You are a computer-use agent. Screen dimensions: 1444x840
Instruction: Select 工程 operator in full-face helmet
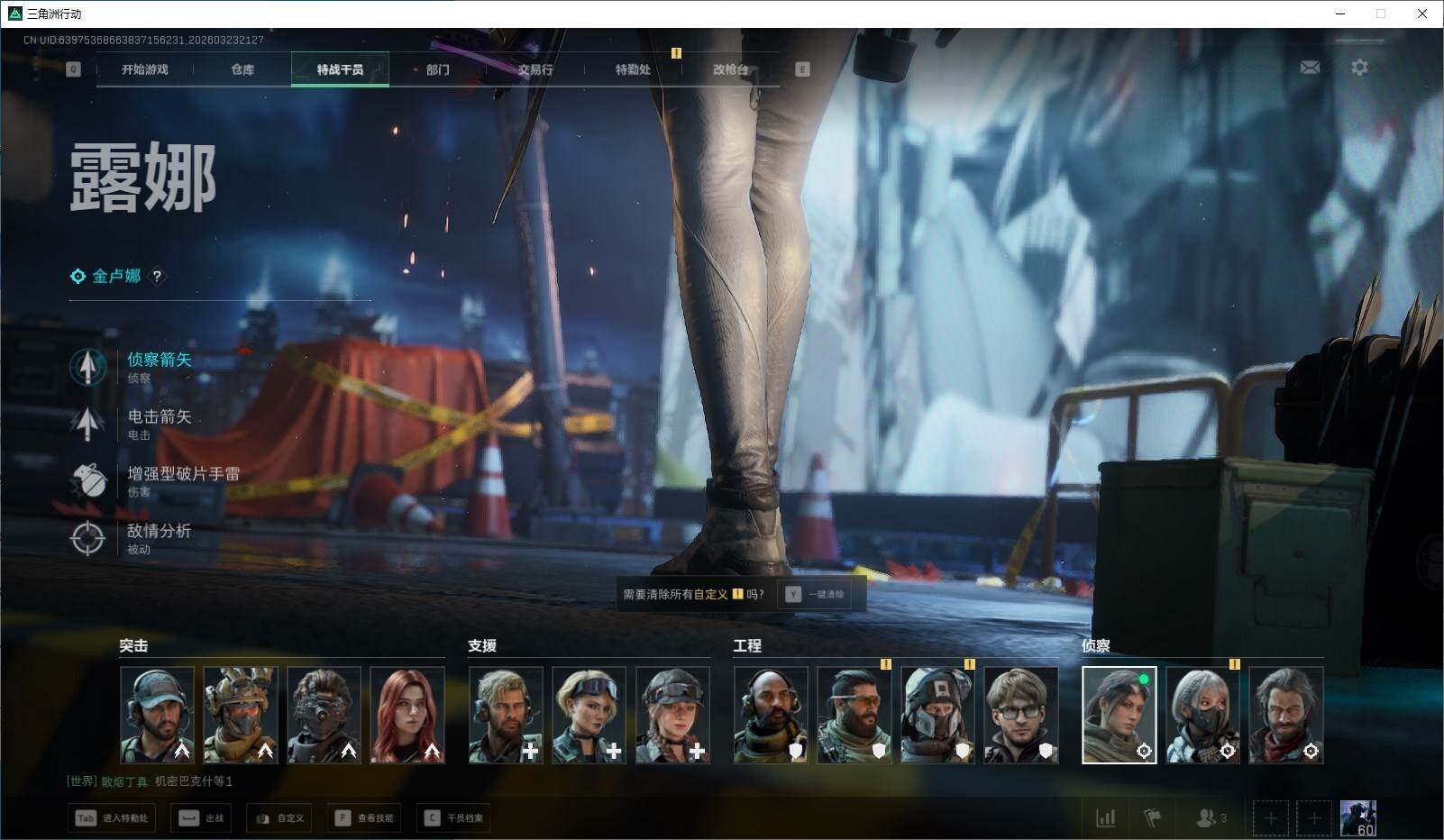(938, 715)
